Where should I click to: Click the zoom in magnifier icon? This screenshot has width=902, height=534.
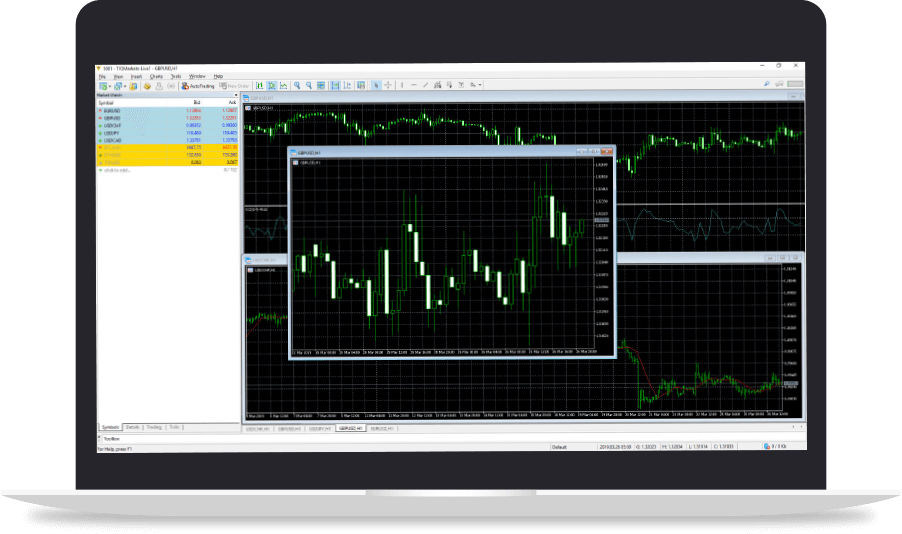(298, 86)
